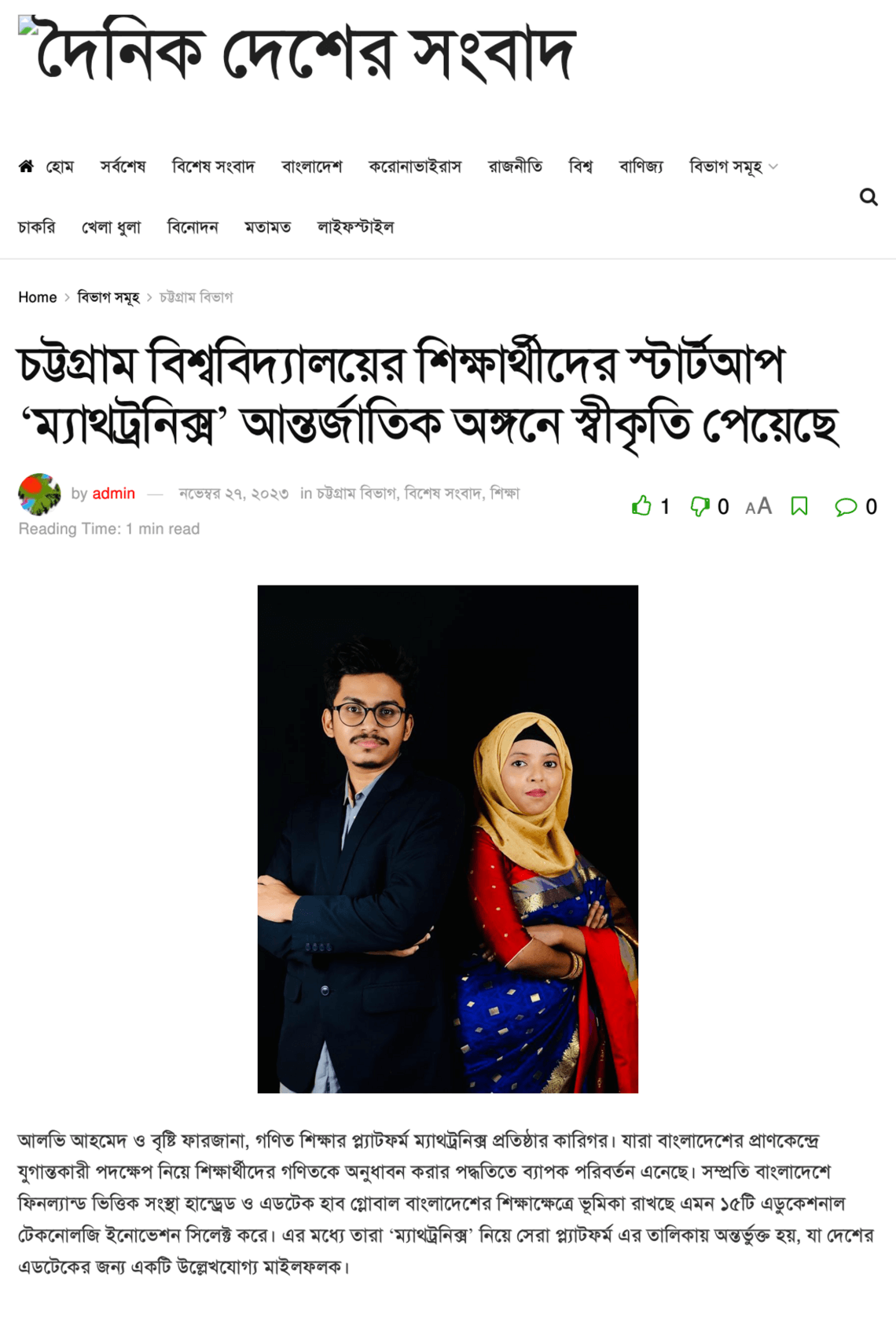
Task: Like the article with thumbs up
Action: click(x=642, y=505)
